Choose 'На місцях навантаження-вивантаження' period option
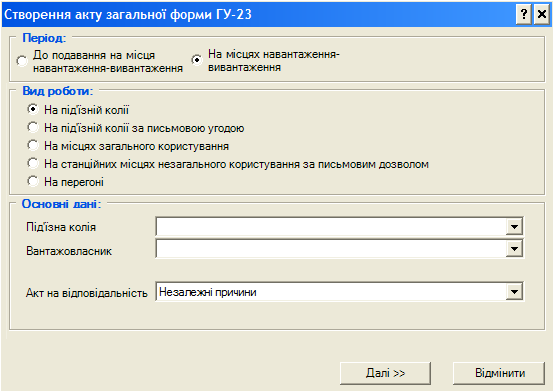 (197, 60)
